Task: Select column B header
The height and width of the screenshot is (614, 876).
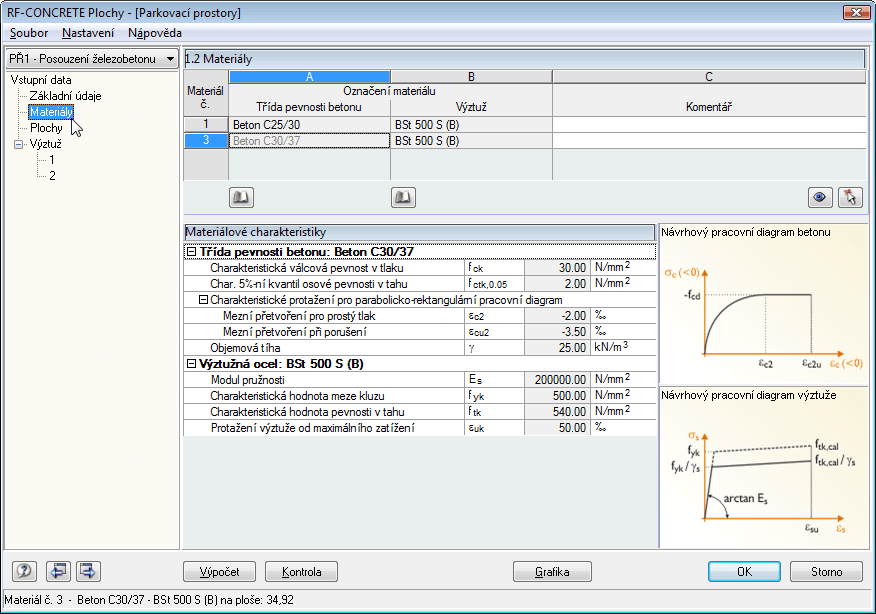Action: pos(471,77)
